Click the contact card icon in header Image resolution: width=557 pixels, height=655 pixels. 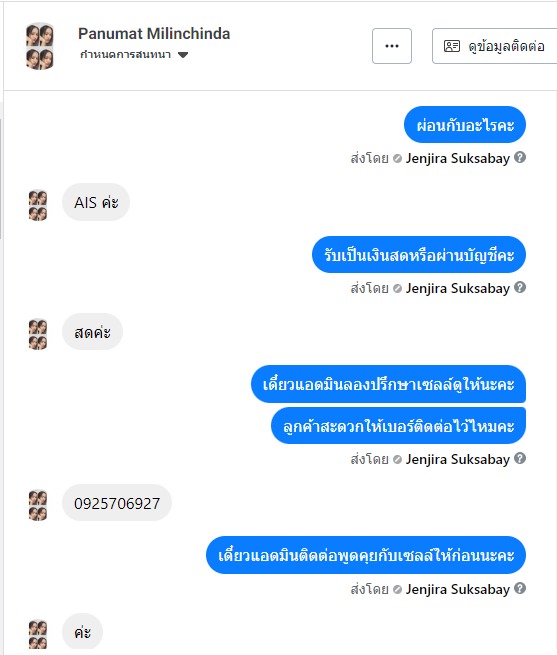click(x=451, y=46)
